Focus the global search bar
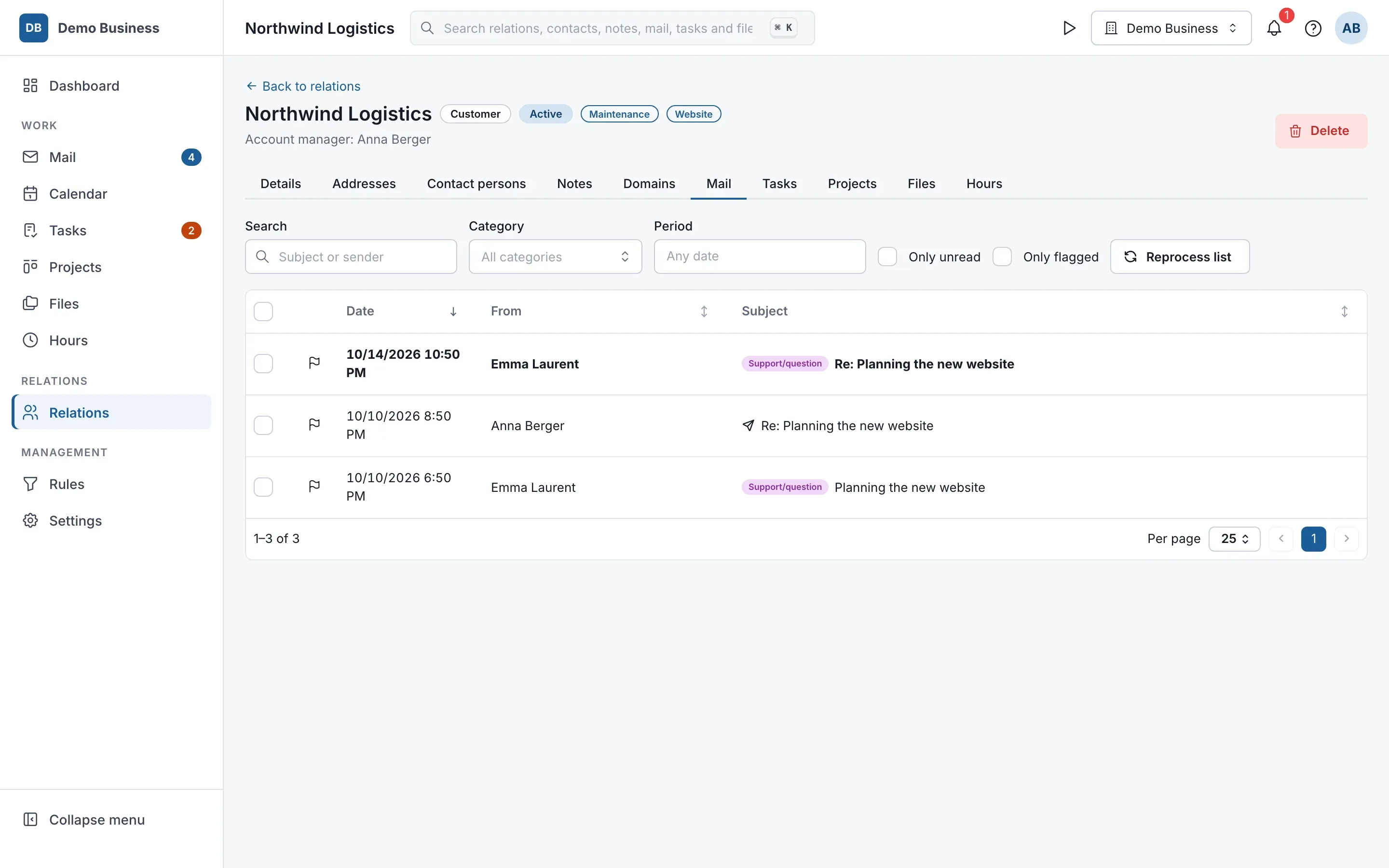Screen dimensions: 1389x868 click(x=612, y=28)
